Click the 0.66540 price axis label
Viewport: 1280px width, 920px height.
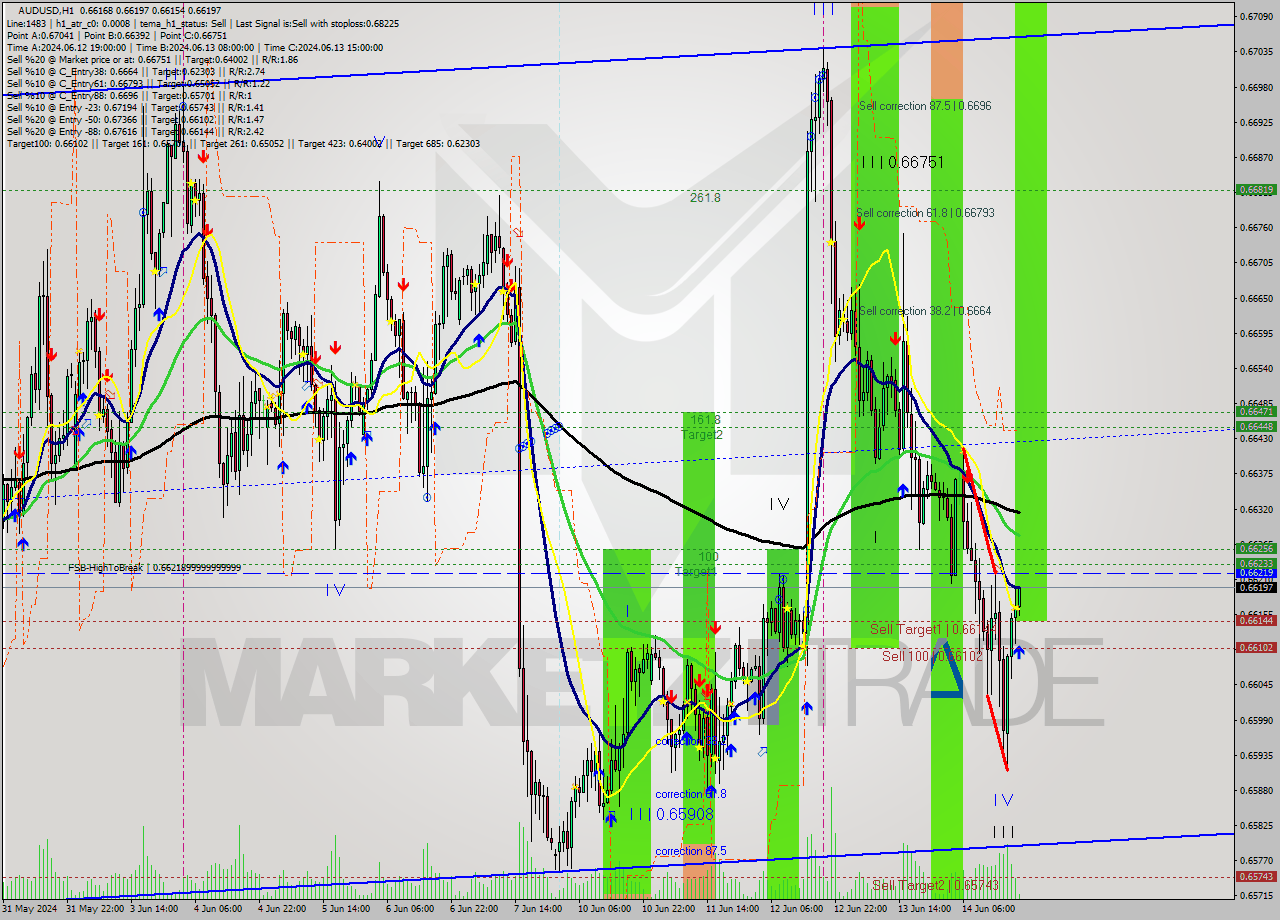(x=1257, y=368)
